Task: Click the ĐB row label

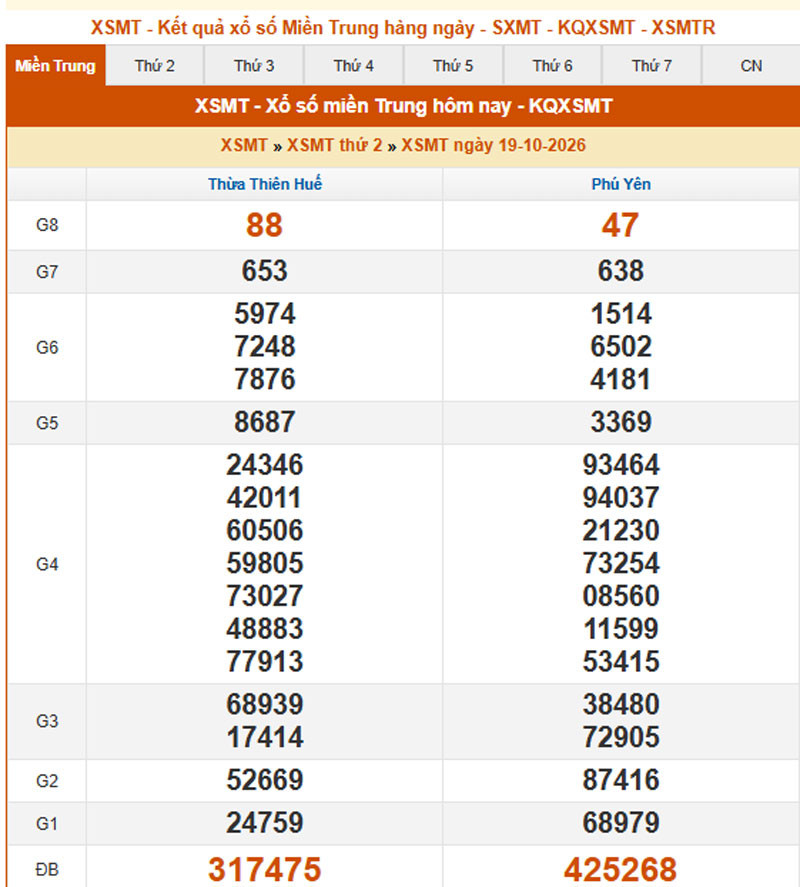Action: 47,869
